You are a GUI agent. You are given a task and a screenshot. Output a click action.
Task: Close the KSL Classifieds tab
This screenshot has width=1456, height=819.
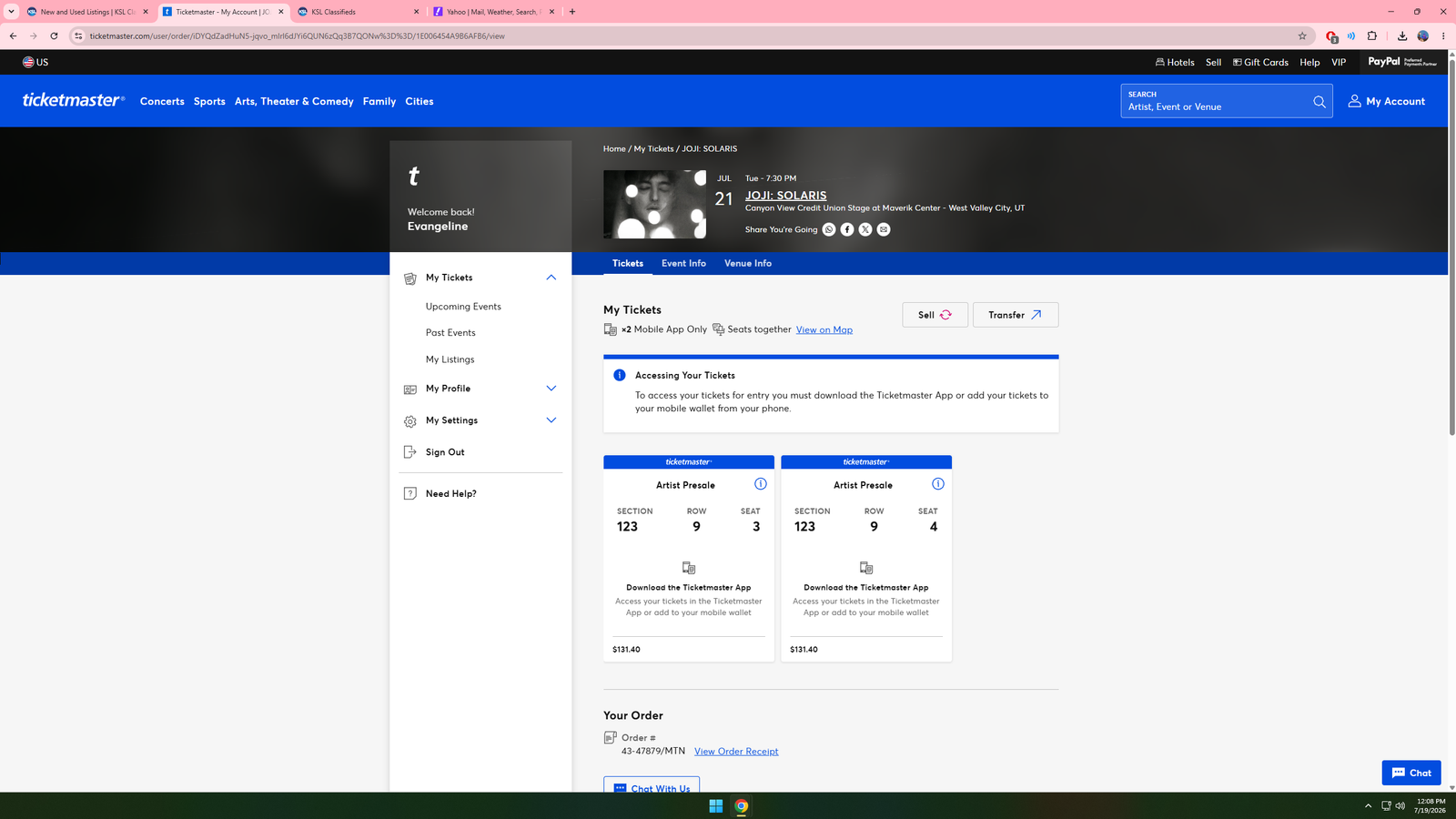[417, 12]
